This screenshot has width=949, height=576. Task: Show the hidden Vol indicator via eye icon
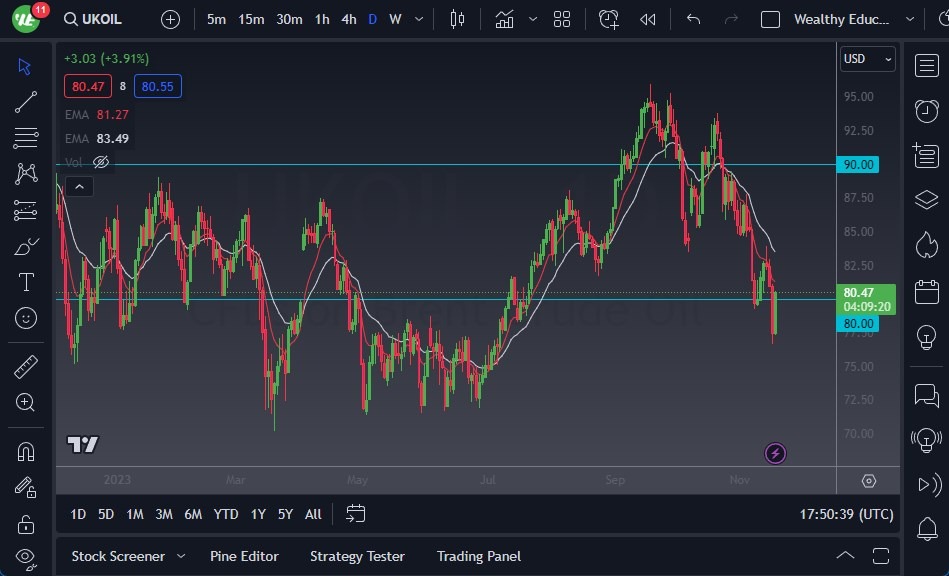[101, 161]
